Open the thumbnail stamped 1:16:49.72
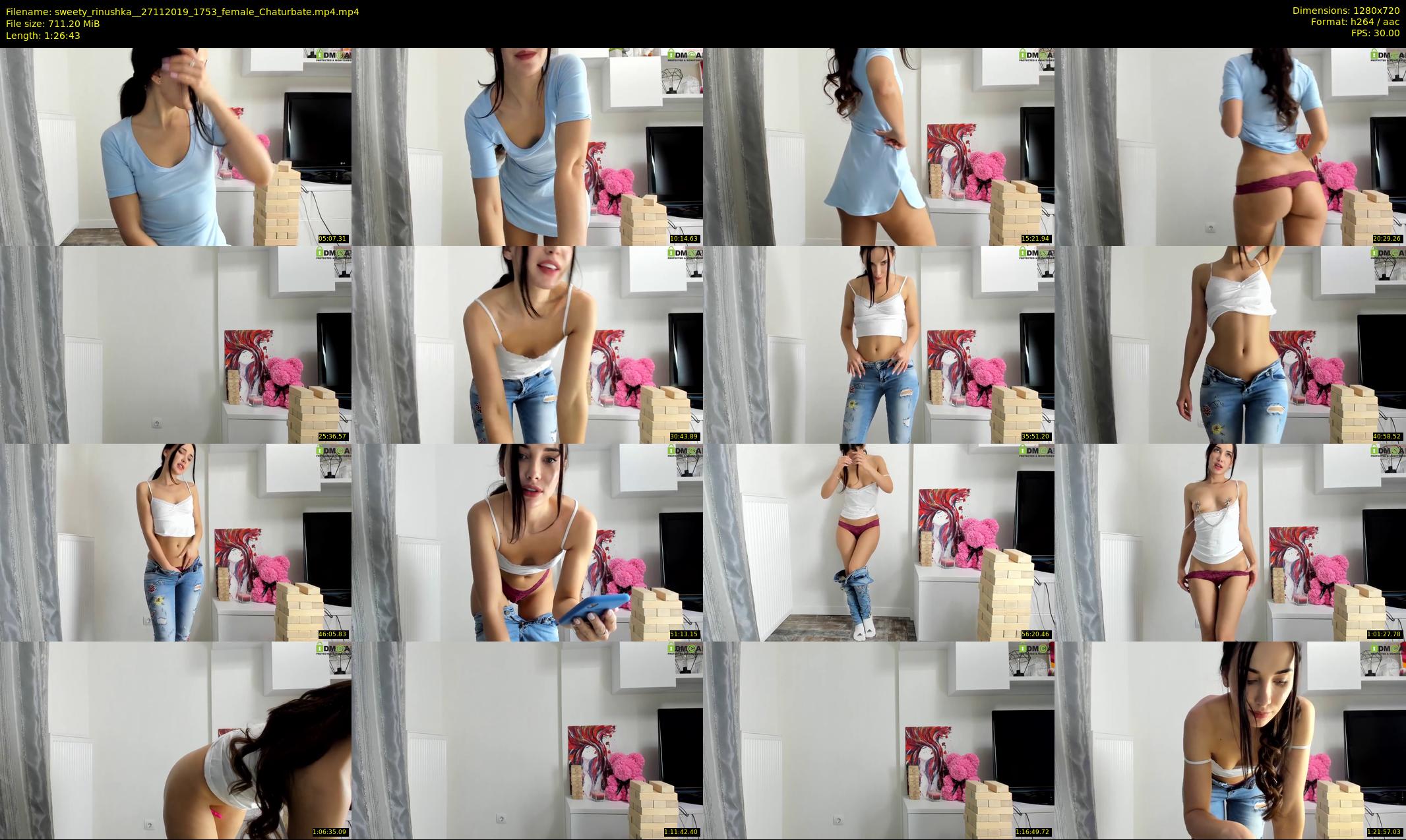This screenshot has width=1406, height=840. [878, 740]
